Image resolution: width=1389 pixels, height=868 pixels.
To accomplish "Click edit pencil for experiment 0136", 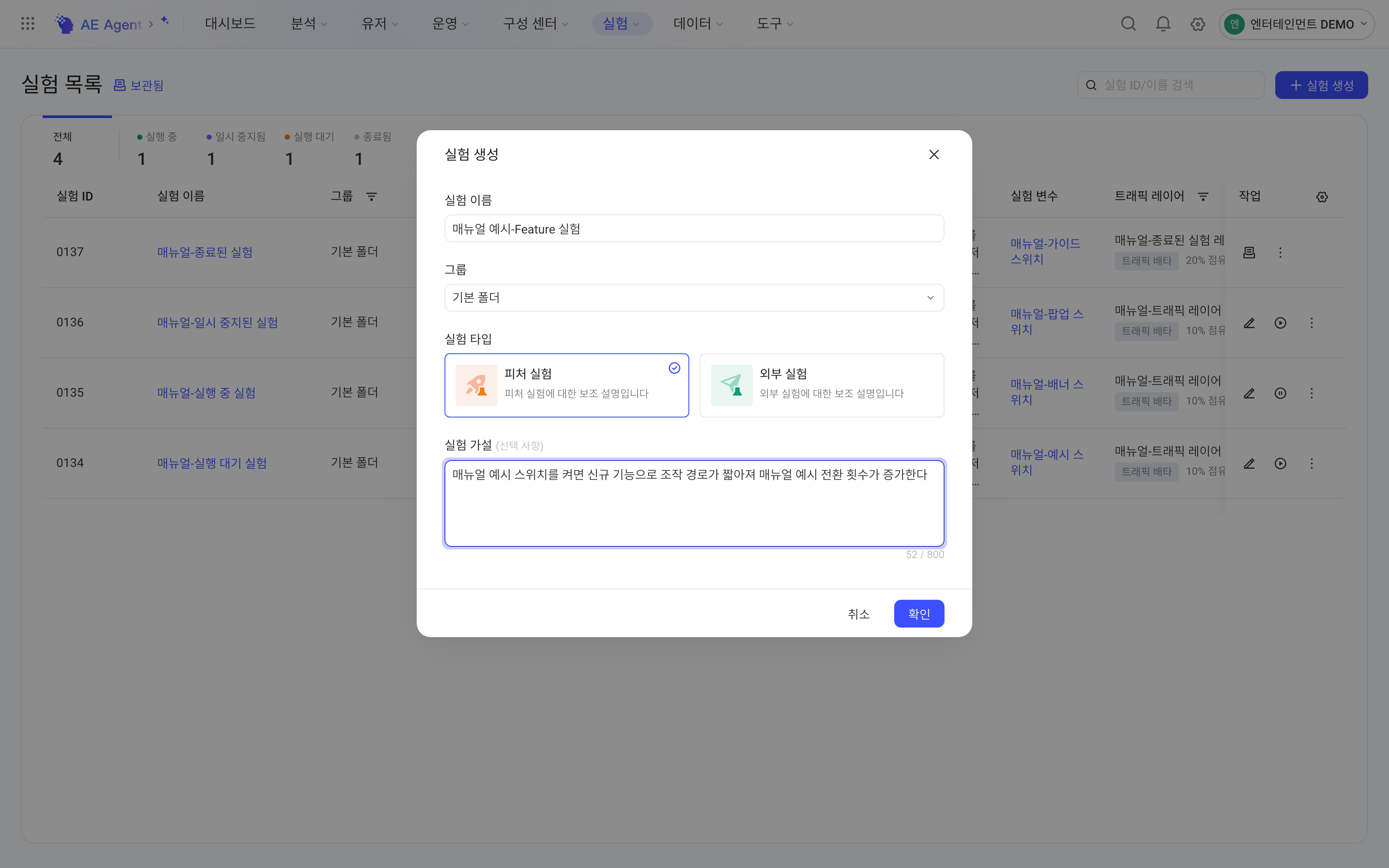I will point(1249,322).
